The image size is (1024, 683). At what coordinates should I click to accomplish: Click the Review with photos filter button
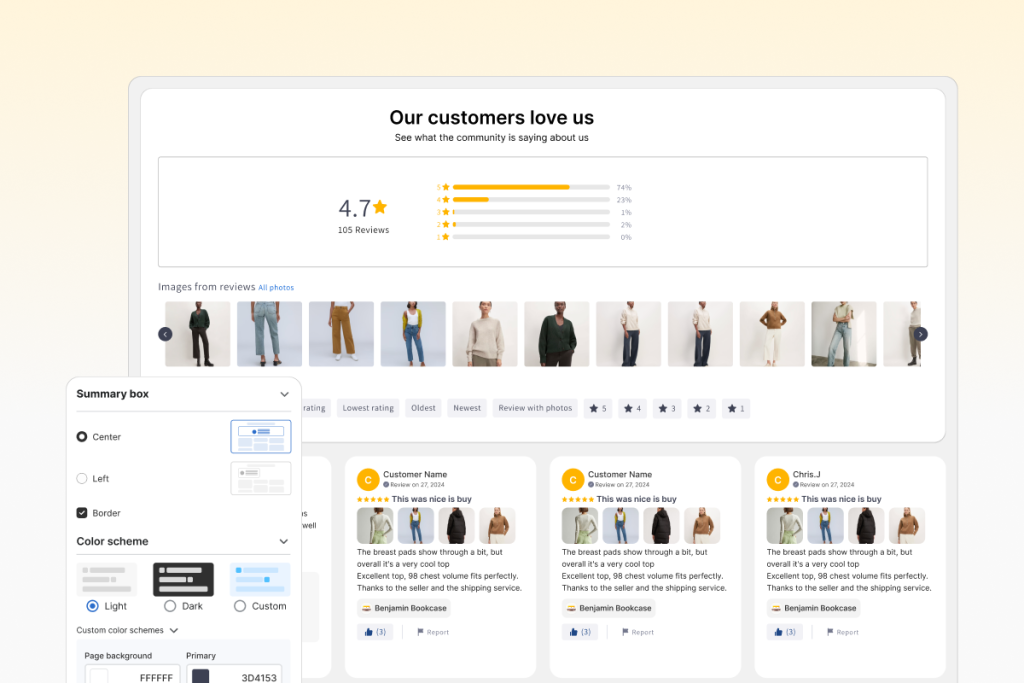click(535, 408)
